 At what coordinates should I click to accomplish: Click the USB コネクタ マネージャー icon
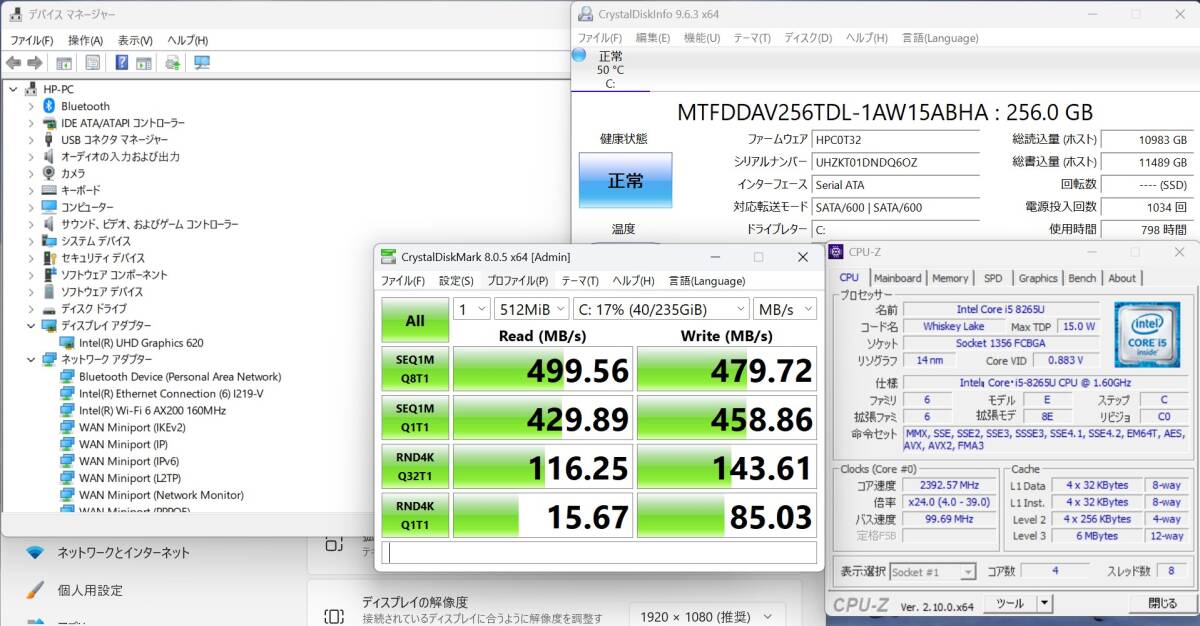pos(48,140)
